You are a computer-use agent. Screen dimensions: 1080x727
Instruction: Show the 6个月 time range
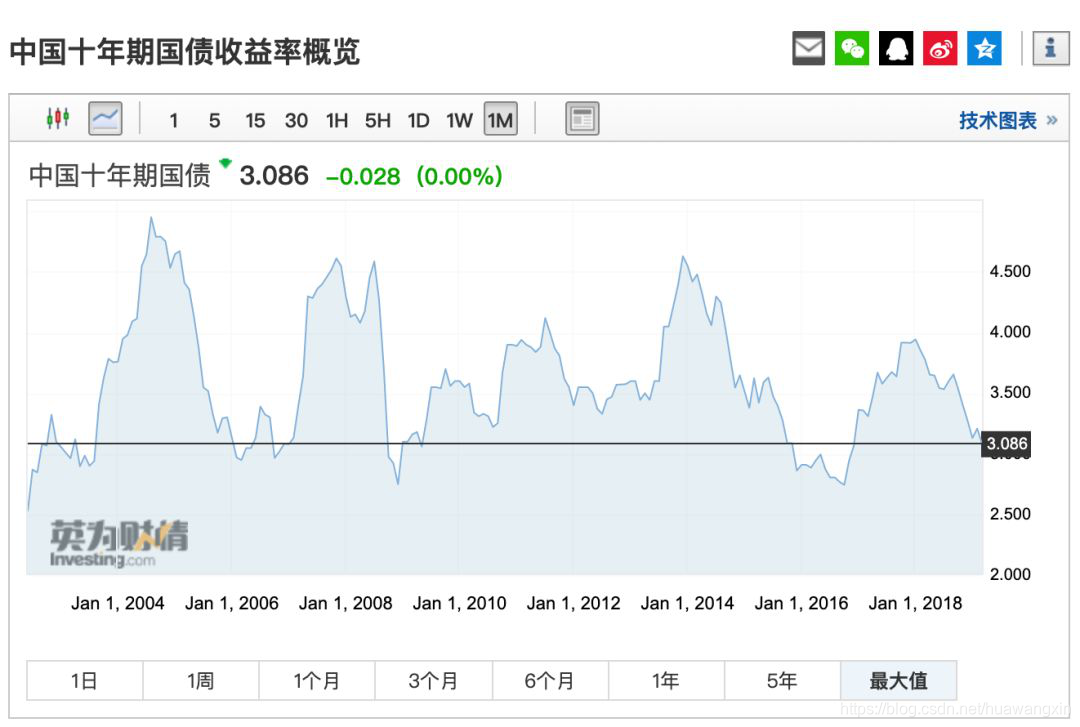(550, 681)
